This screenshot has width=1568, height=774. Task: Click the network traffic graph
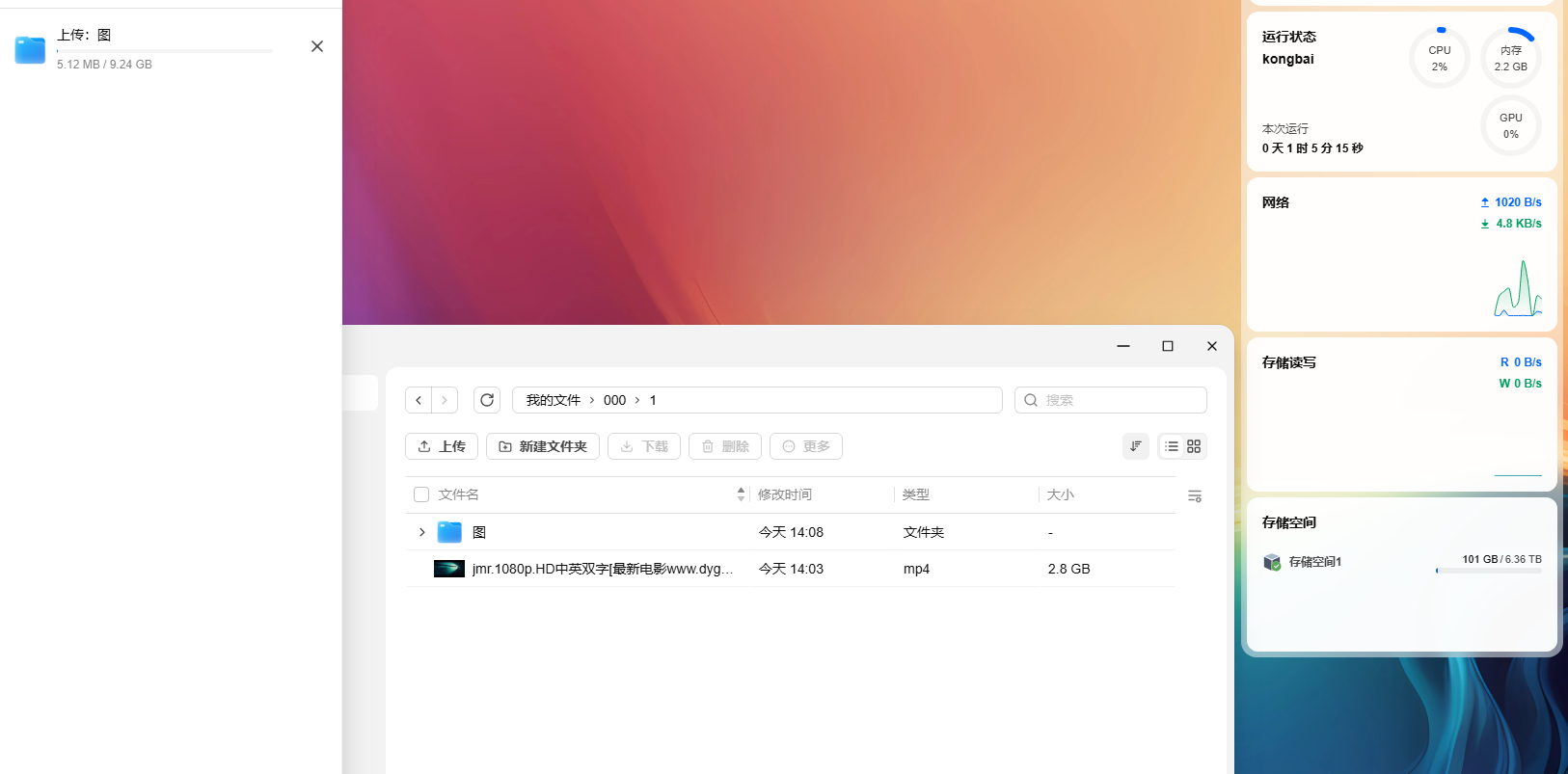coord(1518,288)
